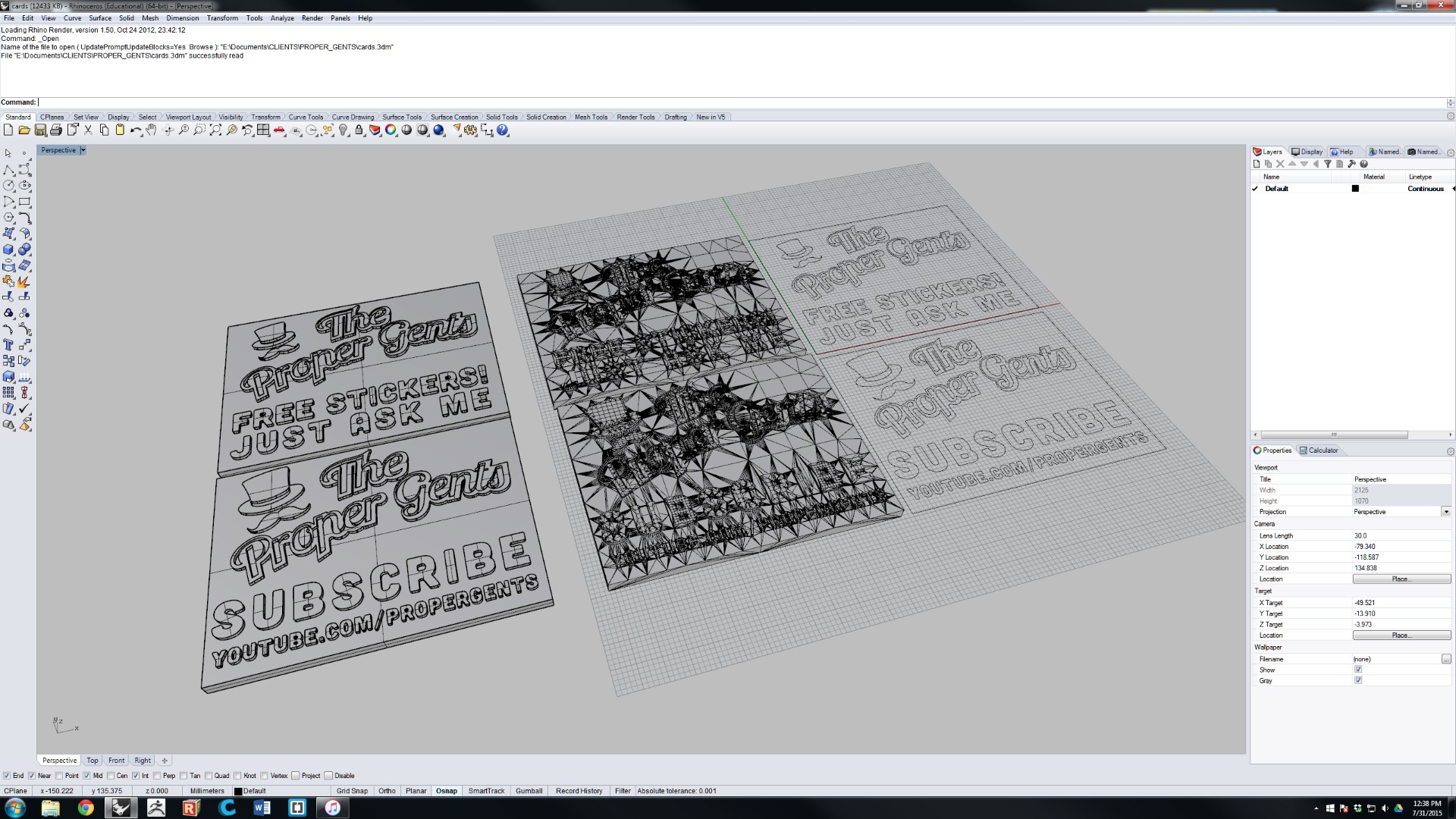Click the Pan view hand icon
Image resolution: width=1456 pixels, height=819 pixels.
(152, 130)
